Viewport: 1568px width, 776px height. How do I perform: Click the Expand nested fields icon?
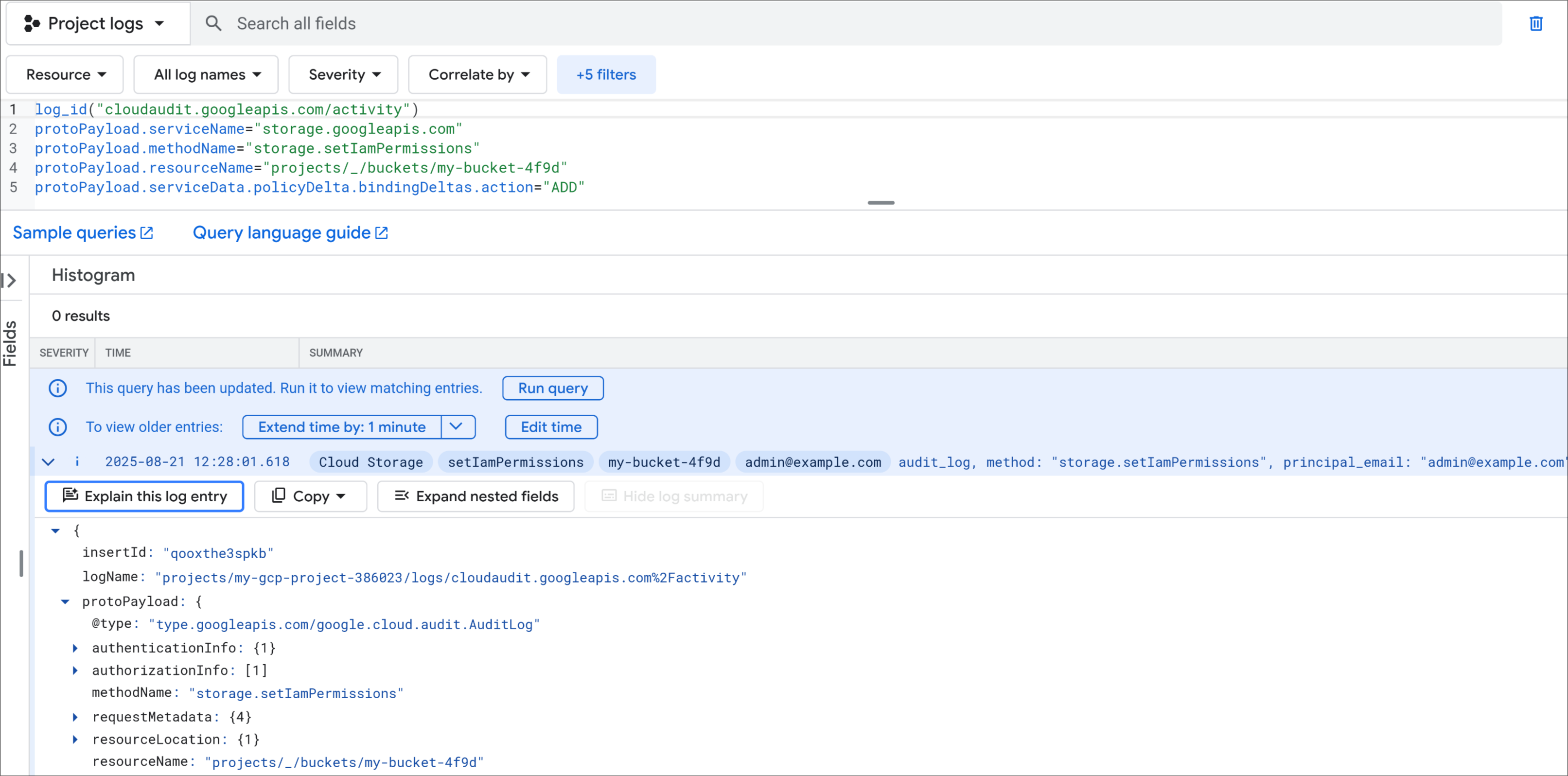(402, 496)
